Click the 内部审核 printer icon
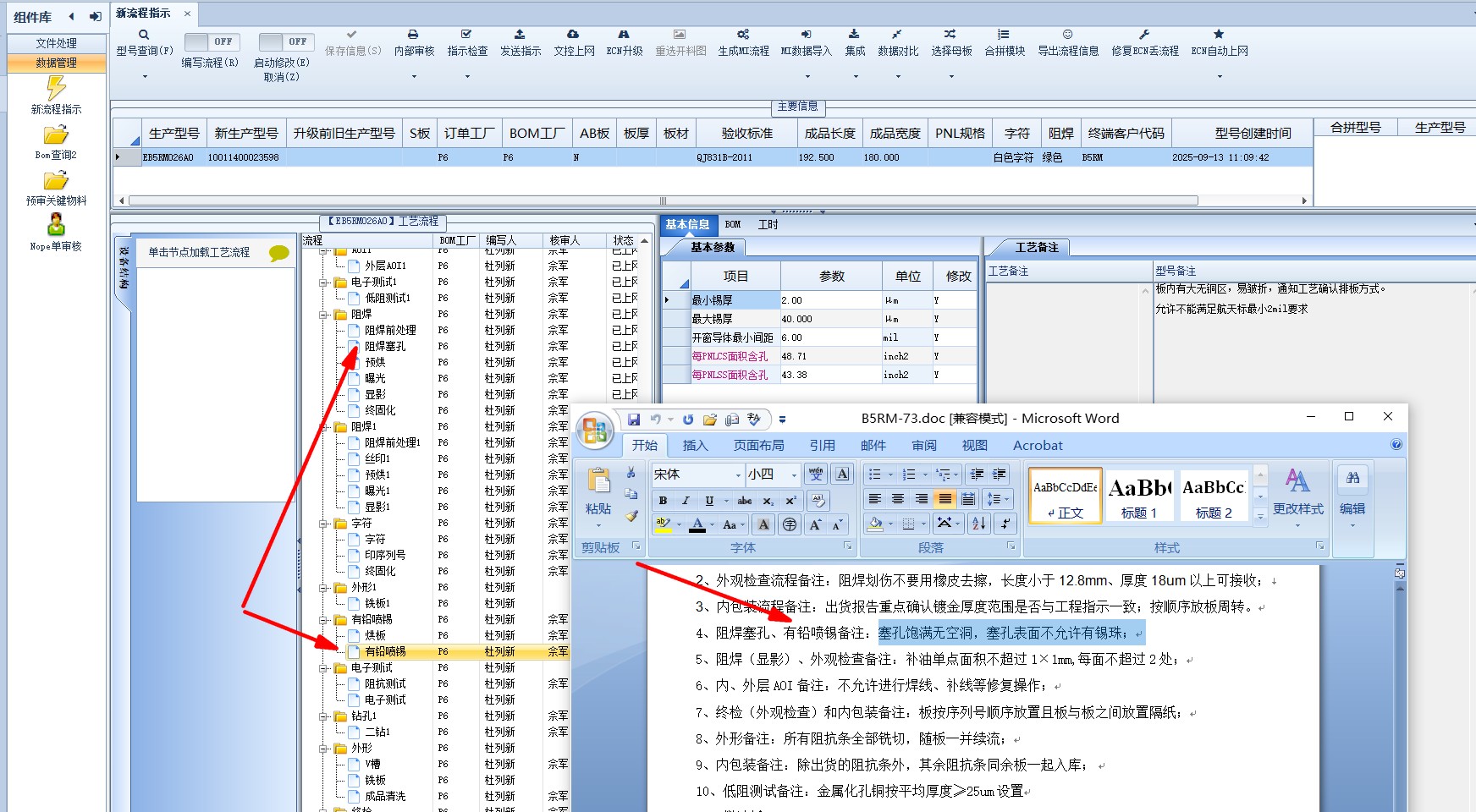 (413, 35)
